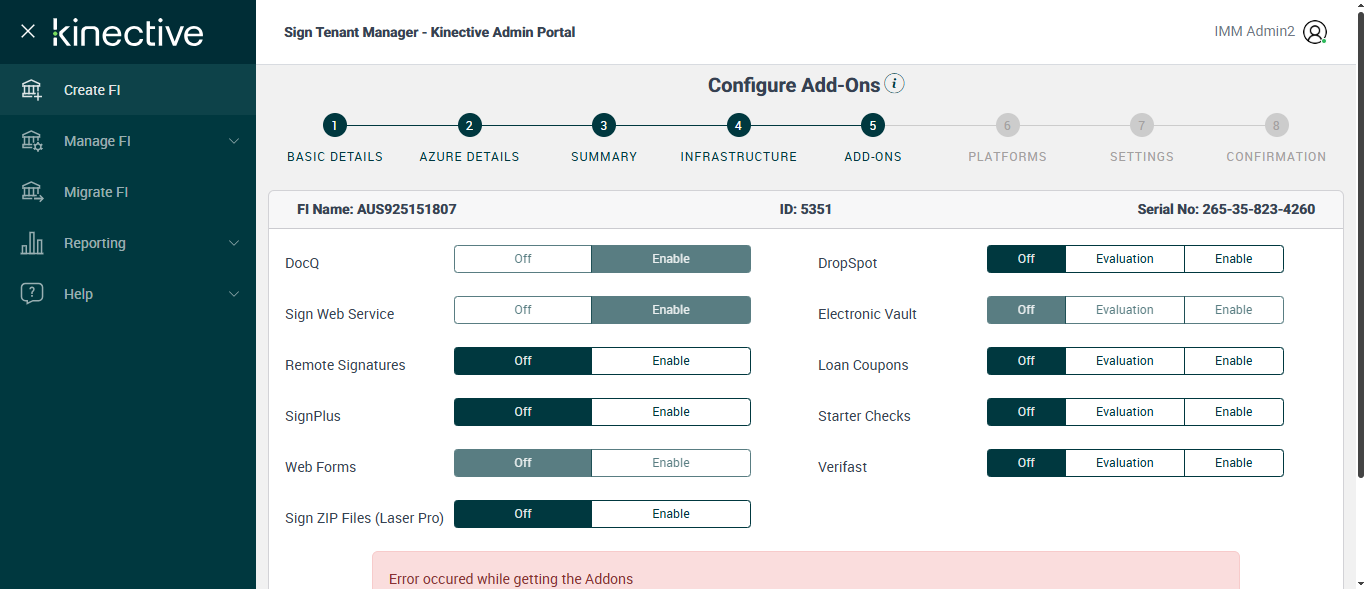The width and height of the screenshot is (1366, 589).
Task: Set Remote Signatures to Off
Action: click(x=523, y=361)
